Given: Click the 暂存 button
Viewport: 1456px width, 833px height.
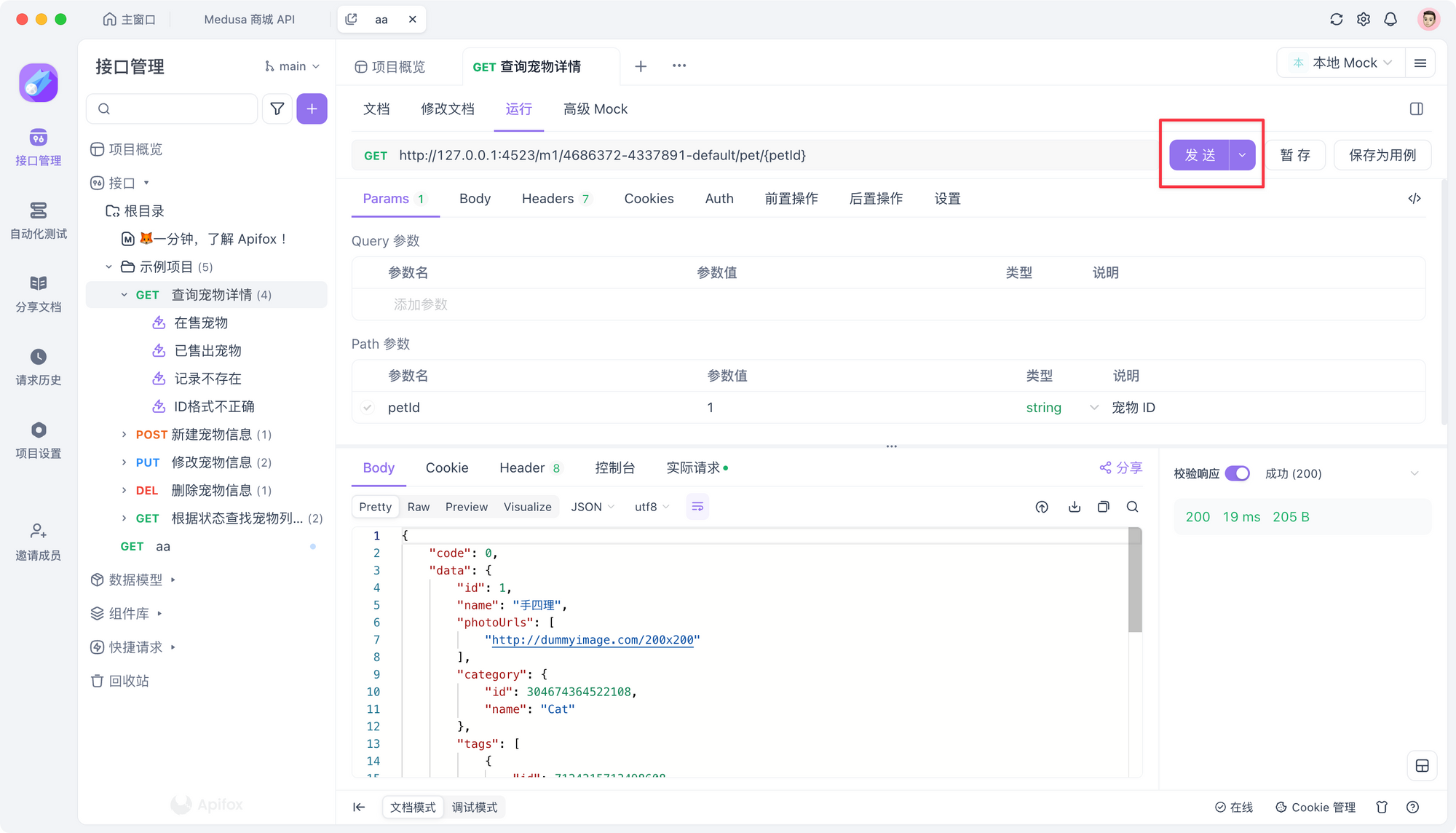Looking at the screenshot, I should [1295, 155].
